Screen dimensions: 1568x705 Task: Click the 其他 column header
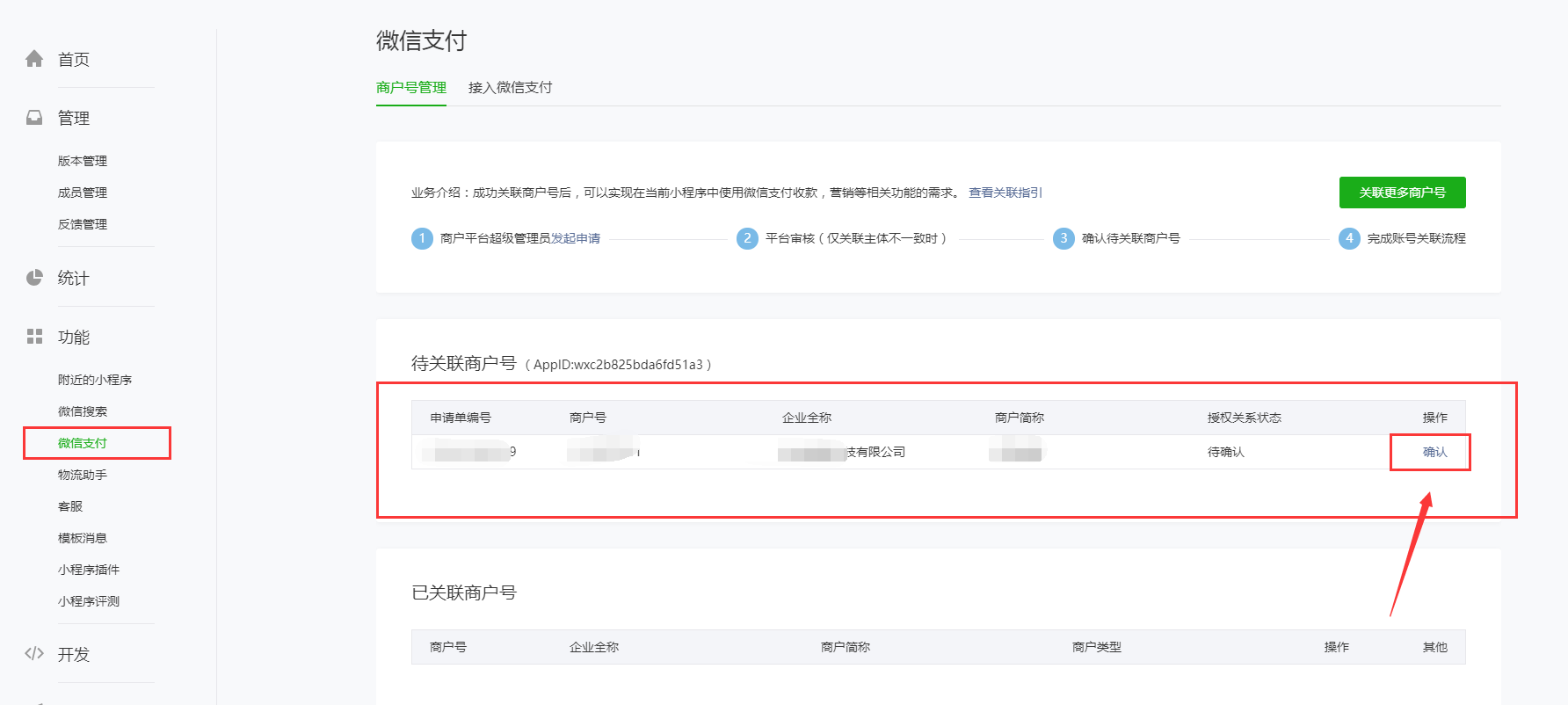tap(1435, 647)
